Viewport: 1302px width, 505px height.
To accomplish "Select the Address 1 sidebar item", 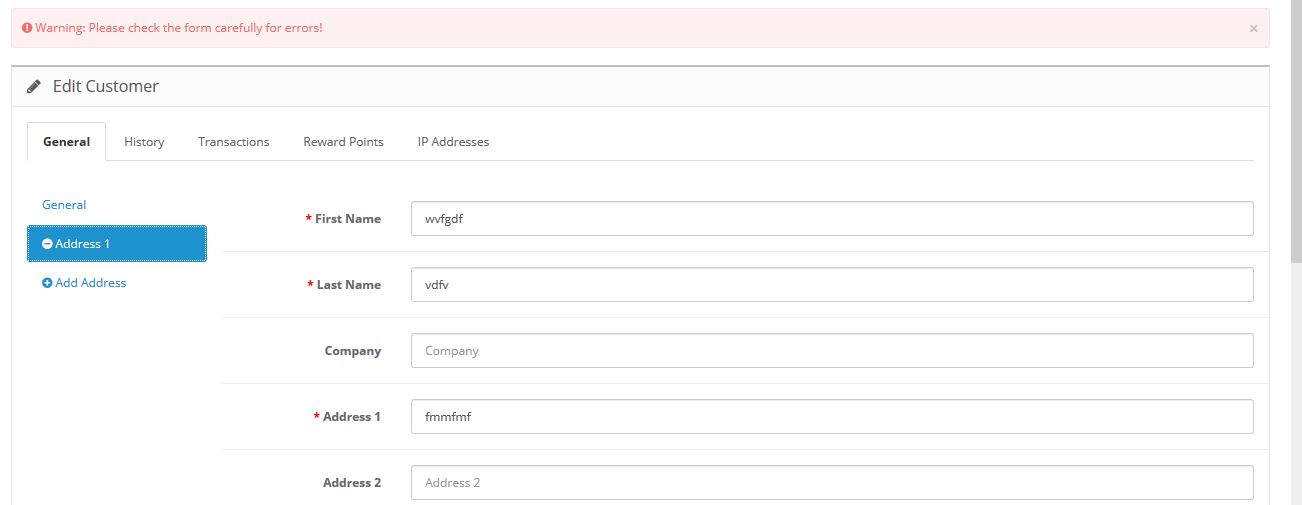I will [x=117, y=244].
